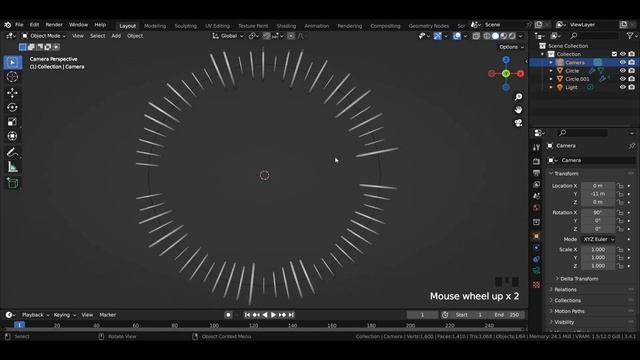Hide Circle.001 via its eye icon

pyautogui.click(x=622, y=79)
